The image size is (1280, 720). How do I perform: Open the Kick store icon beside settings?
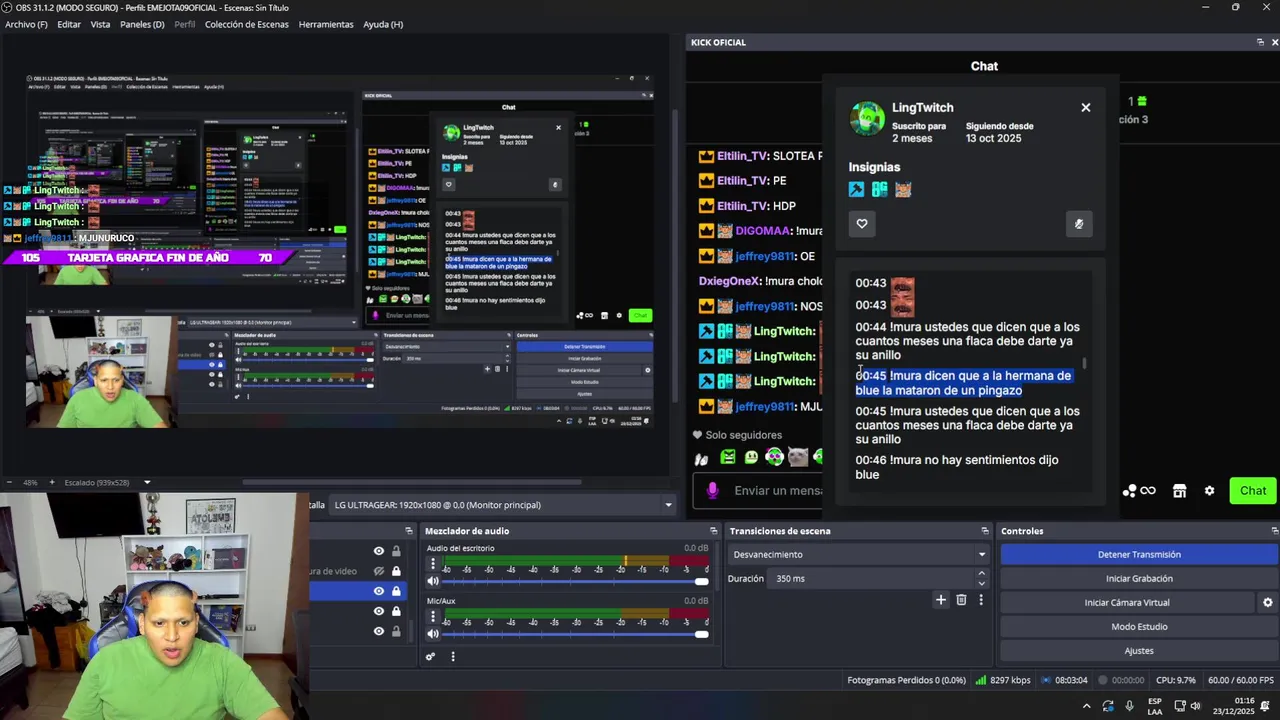(1180, 491)
